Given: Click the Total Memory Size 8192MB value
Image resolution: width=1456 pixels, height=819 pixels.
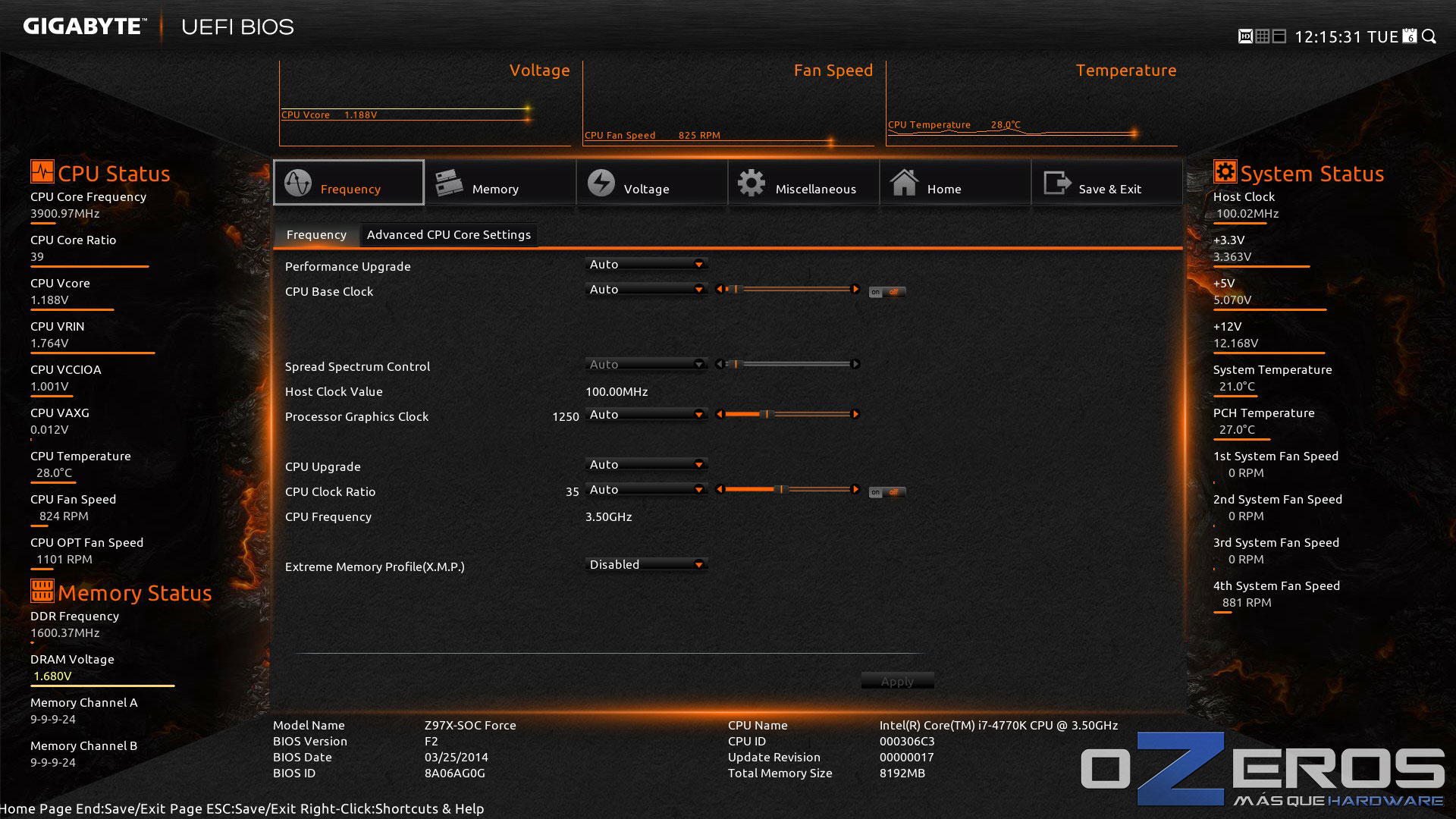Looking at the screenshot, I should point(902,773).
